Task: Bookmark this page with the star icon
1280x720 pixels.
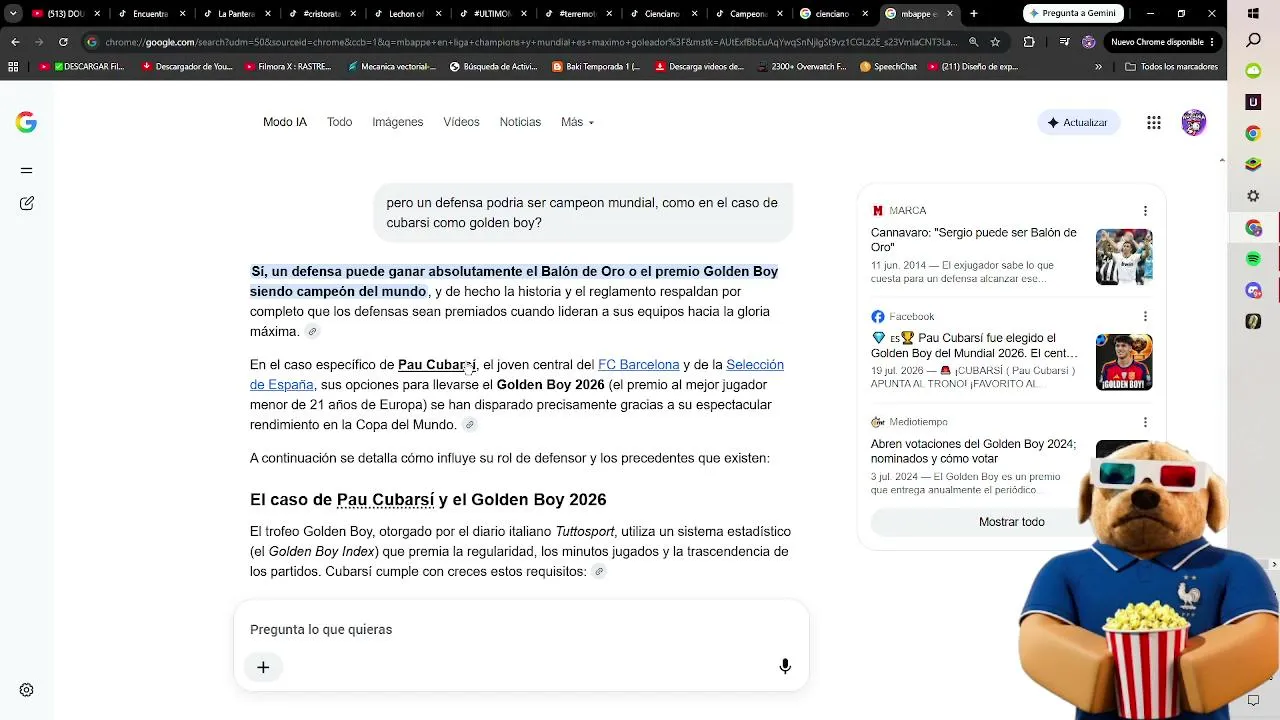Action: tap(995, 42)
